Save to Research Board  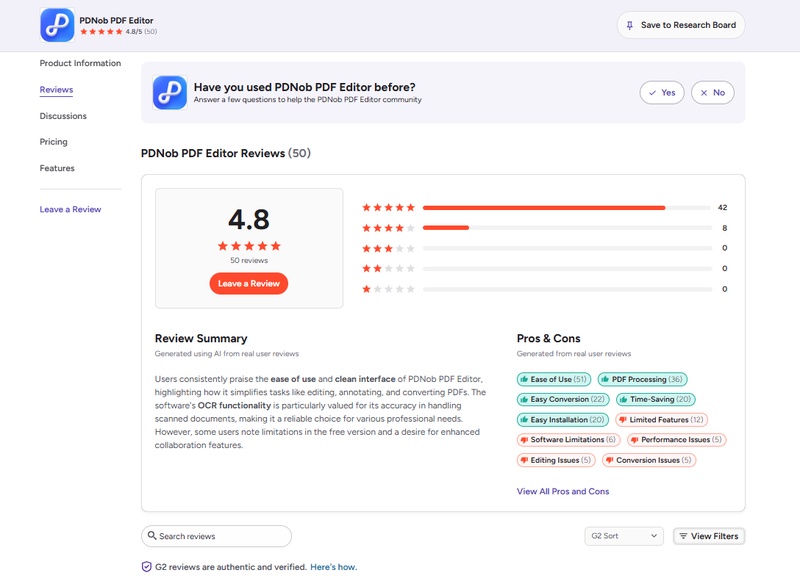681,25
